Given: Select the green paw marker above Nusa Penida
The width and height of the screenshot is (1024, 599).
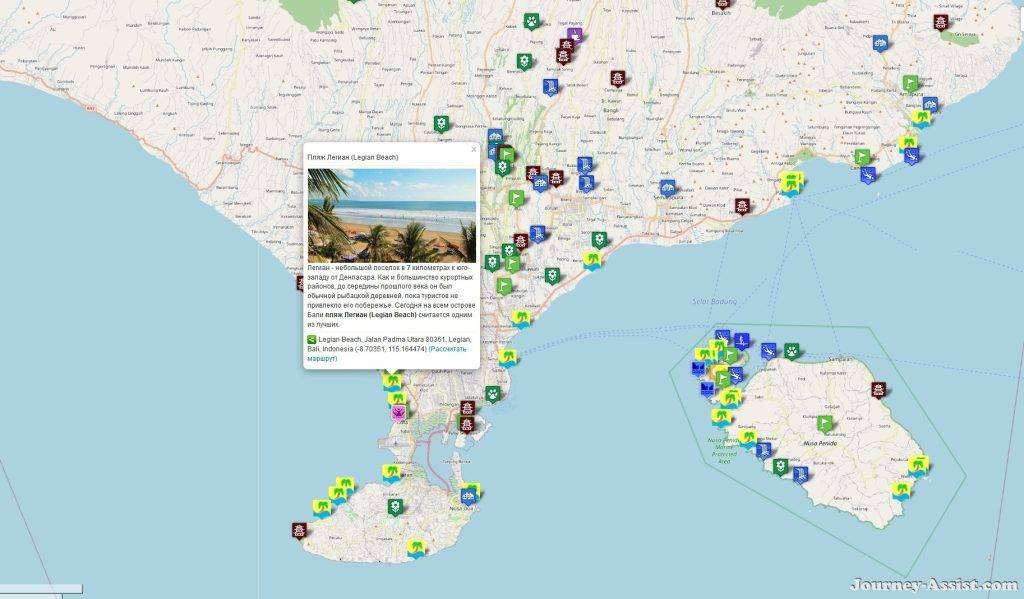Looking at the screenshot, I should [791, 351].
